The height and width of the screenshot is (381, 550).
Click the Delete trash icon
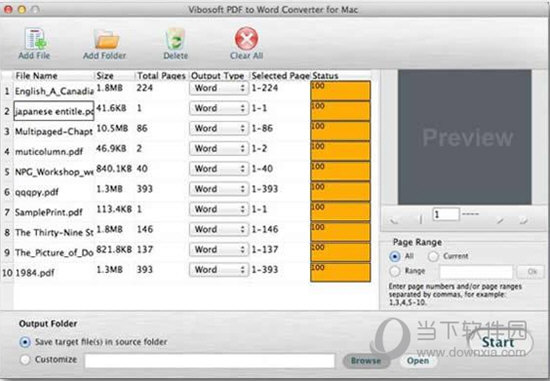coord(175,39)
